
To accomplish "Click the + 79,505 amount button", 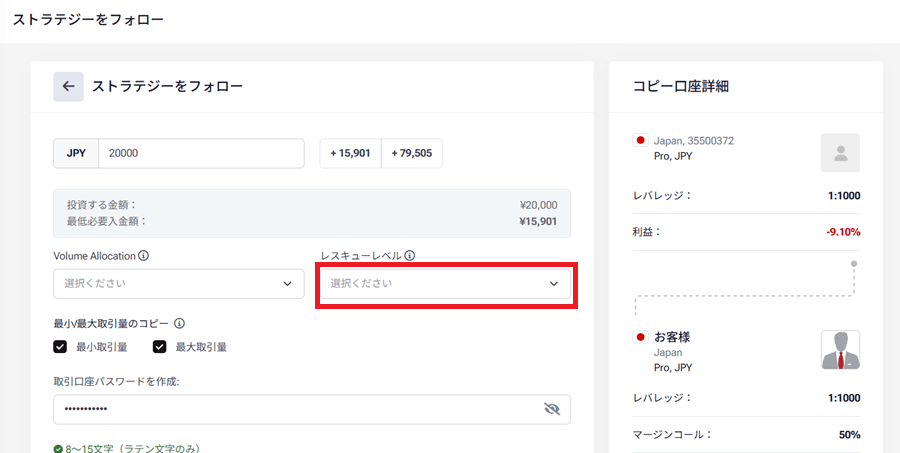I will 412,153.
